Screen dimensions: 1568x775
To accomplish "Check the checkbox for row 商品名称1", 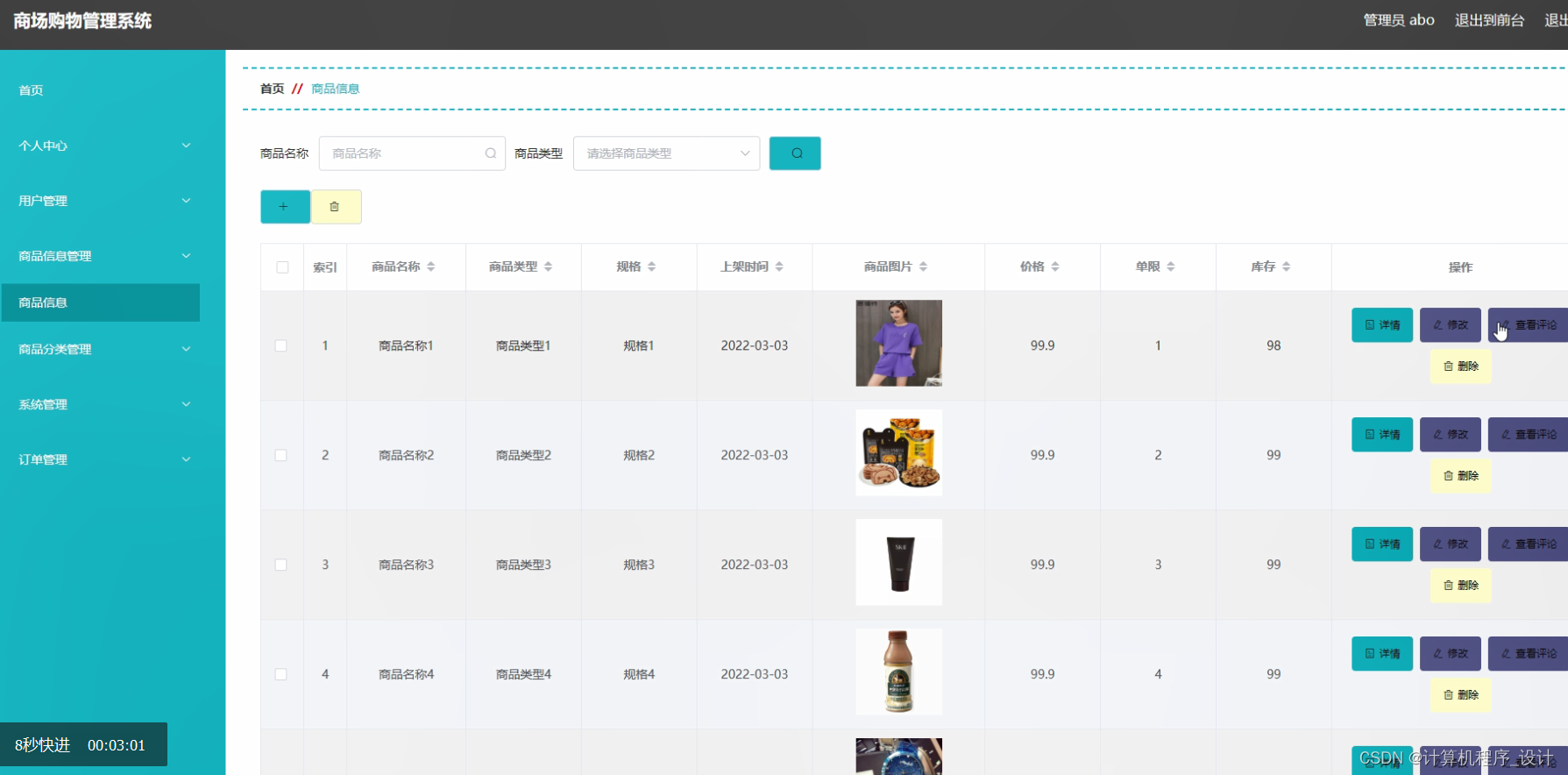I will (x=281, y=346).
